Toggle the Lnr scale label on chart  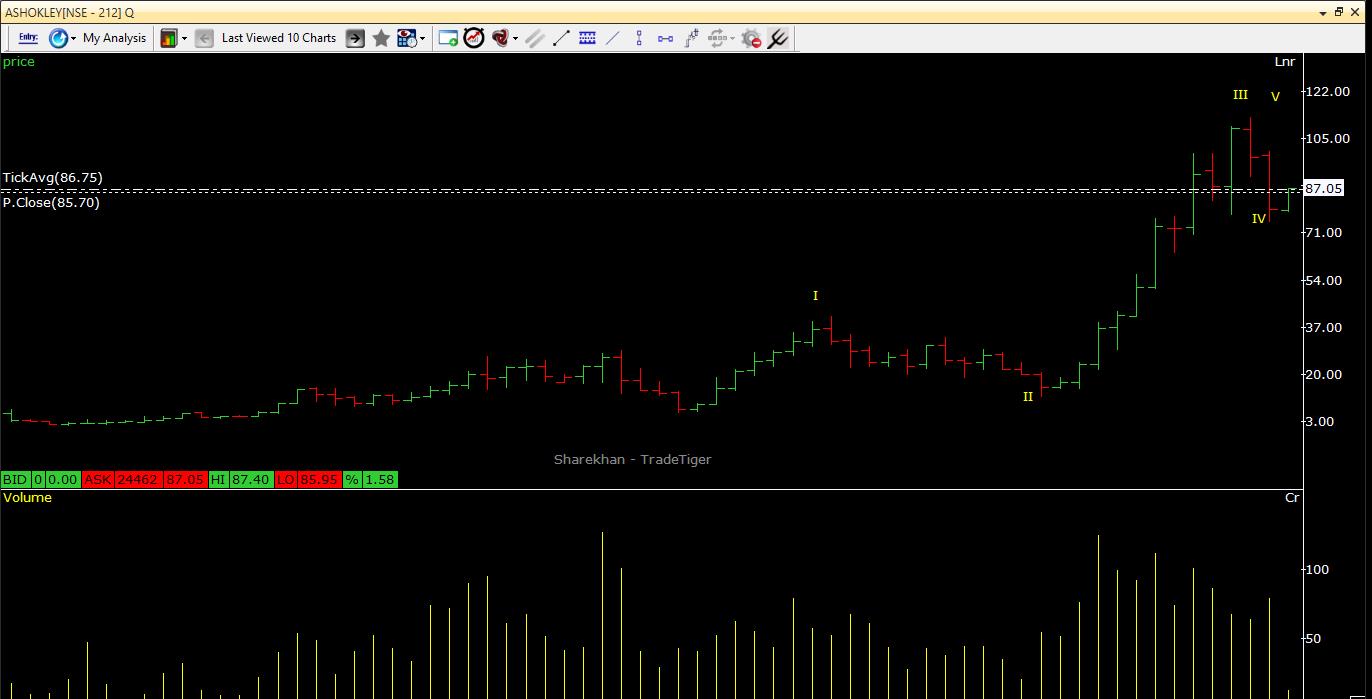click(x=1284, y=62)
